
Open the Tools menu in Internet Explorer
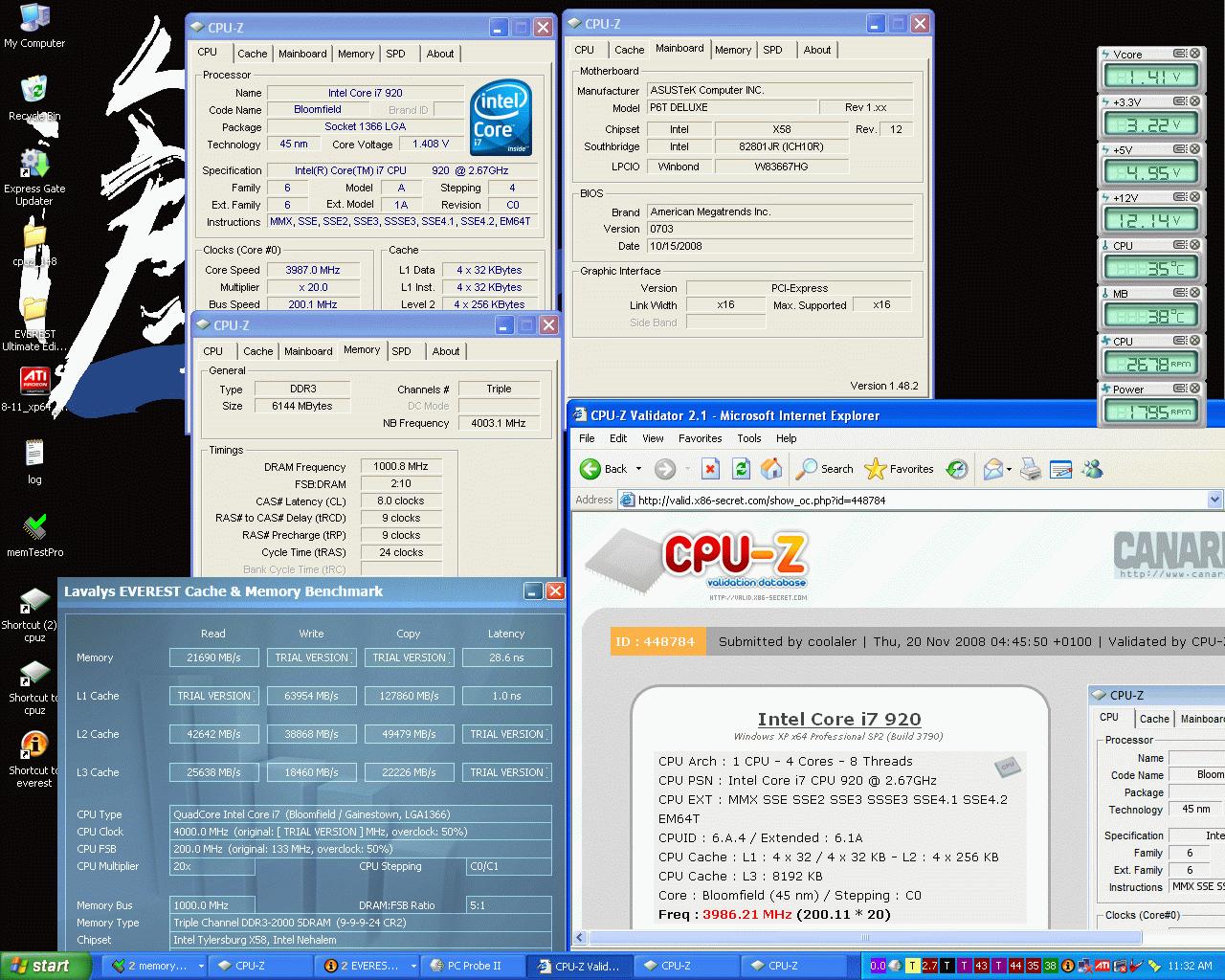(x=749, y=438)
